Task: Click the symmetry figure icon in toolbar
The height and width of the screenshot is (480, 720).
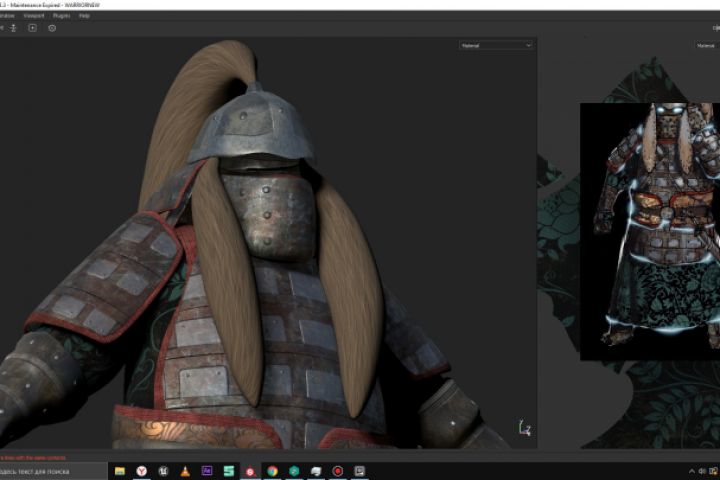Action: tap(13, 28)
